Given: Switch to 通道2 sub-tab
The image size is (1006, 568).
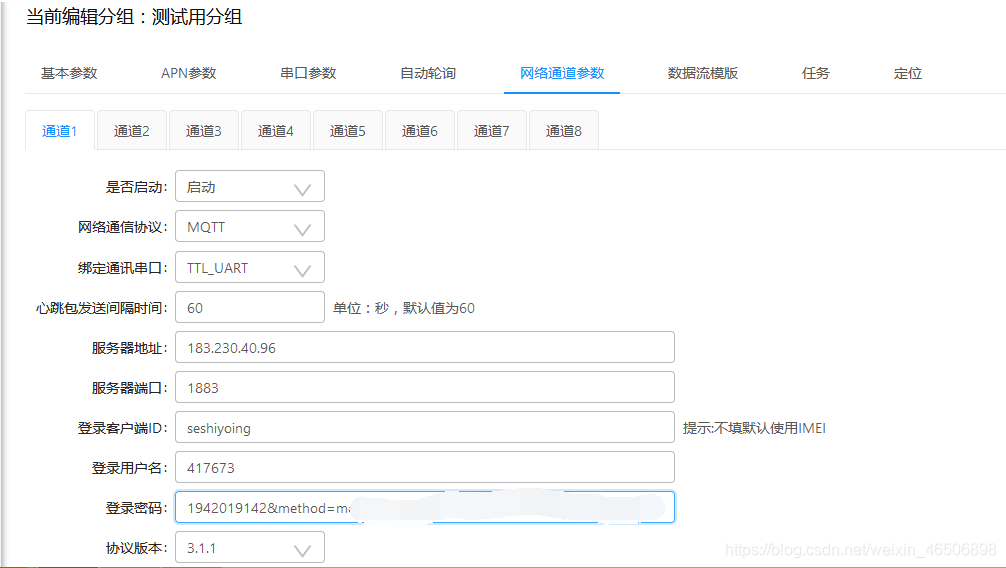Looking at the screenshot, I should (x=132, y=130).
